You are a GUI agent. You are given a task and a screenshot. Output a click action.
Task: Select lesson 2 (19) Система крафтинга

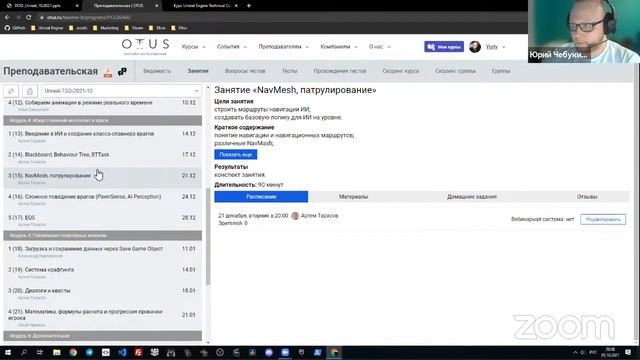102,272
